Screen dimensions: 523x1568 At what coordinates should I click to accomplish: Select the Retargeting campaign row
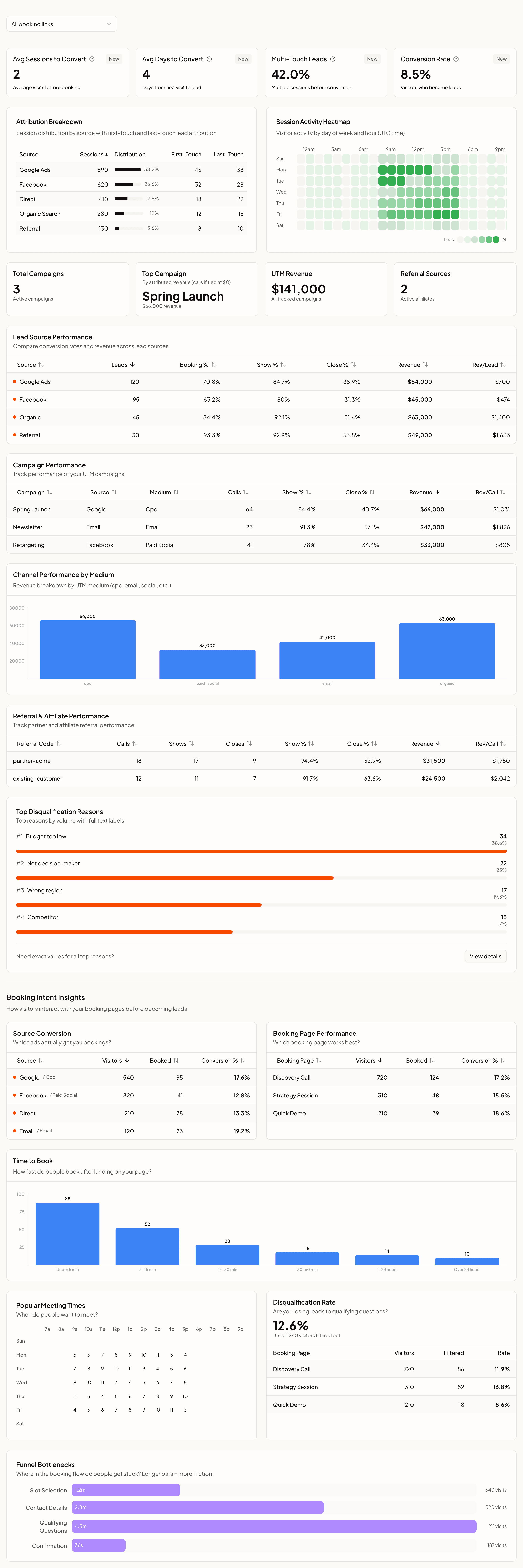pyautogui.click(x=261, y=545)
